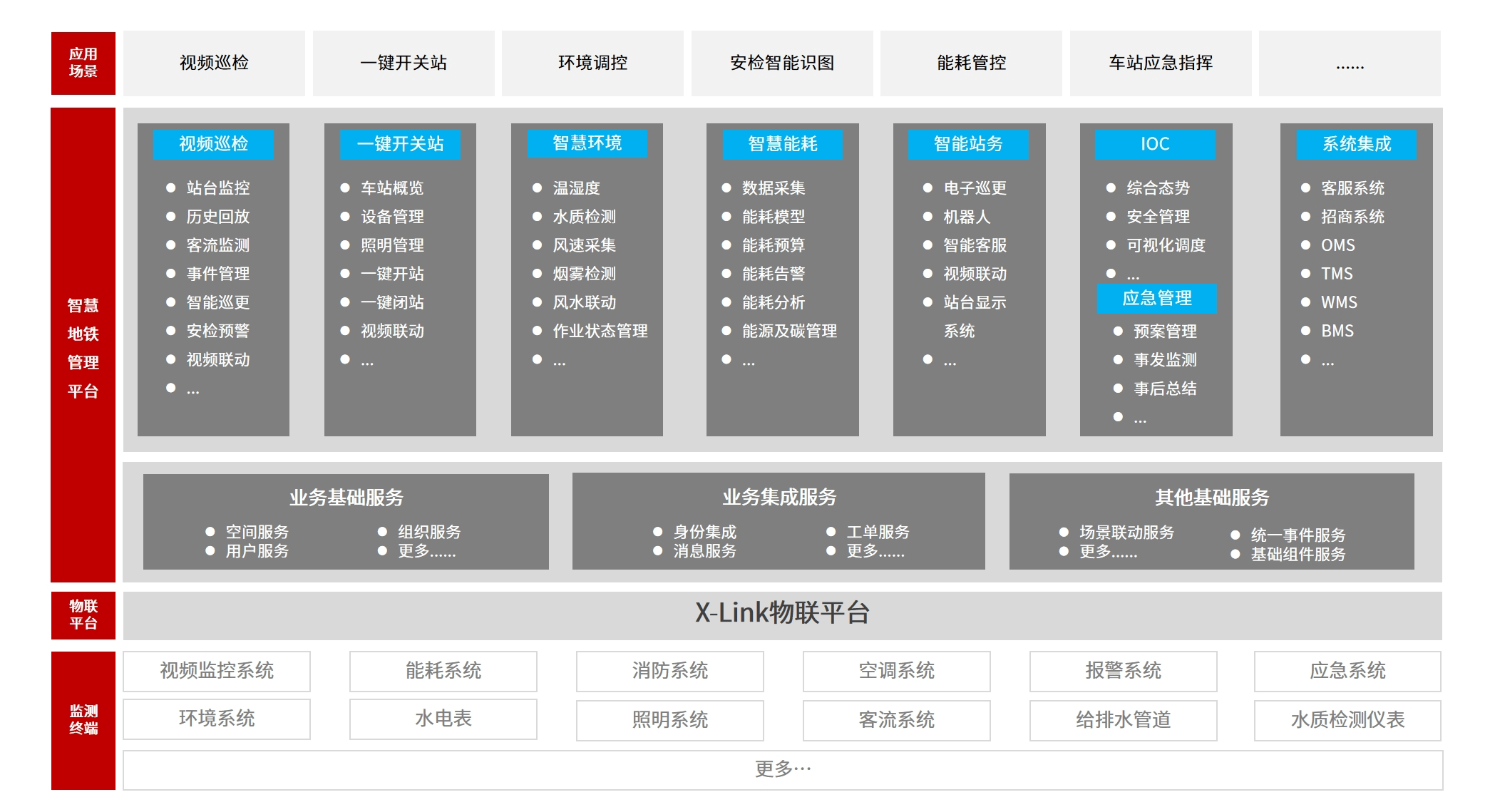Click the 视频巡检 scenario box in the top row
The height and width of the screenshot is (812, 1495).
point(214,63)
